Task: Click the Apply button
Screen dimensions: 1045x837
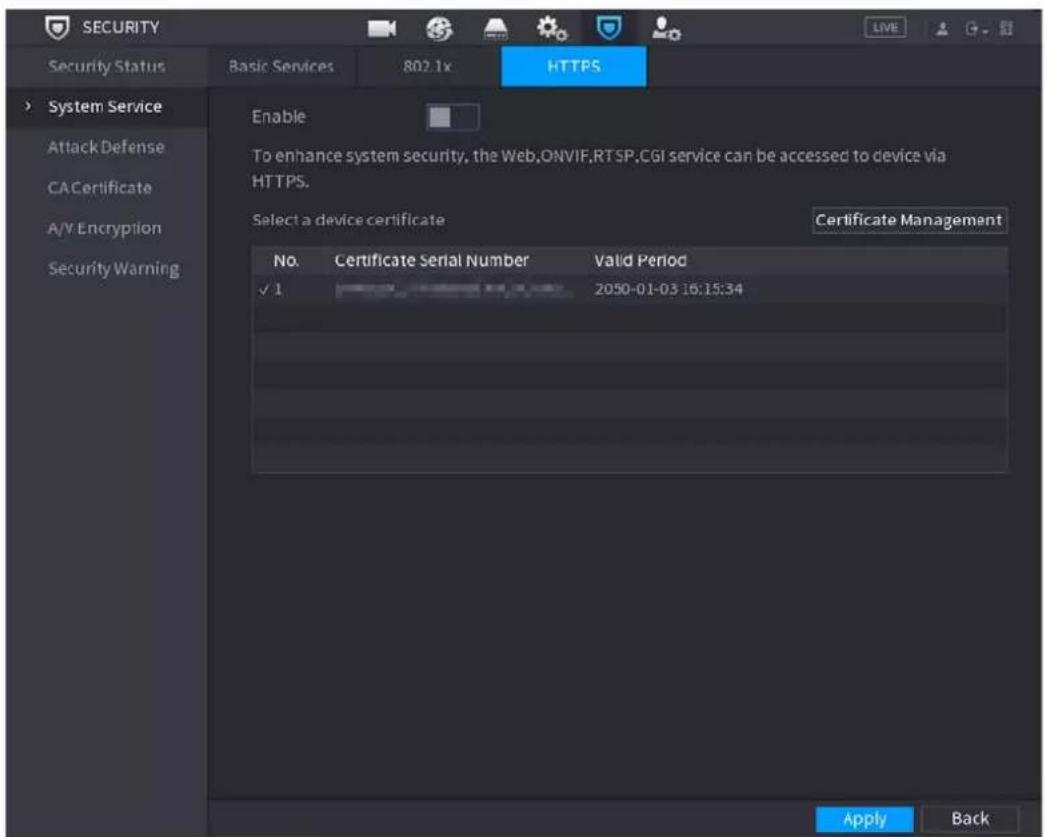Action: (x=864, y=819)
